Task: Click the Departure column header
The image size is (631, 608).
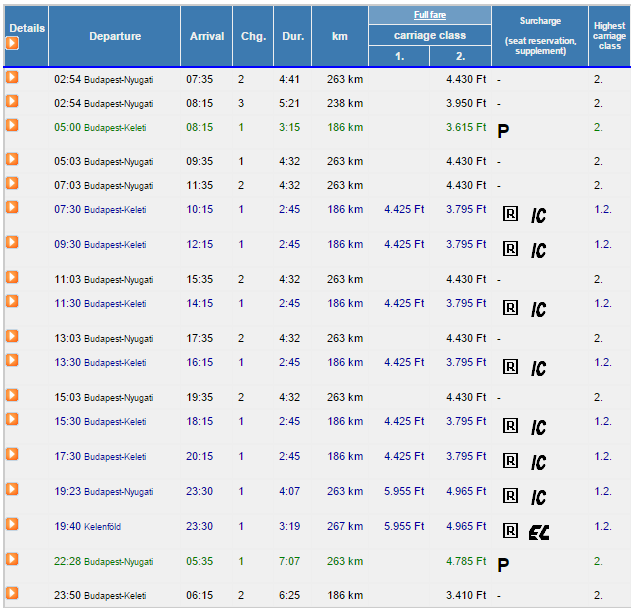Action: [115, 36]
